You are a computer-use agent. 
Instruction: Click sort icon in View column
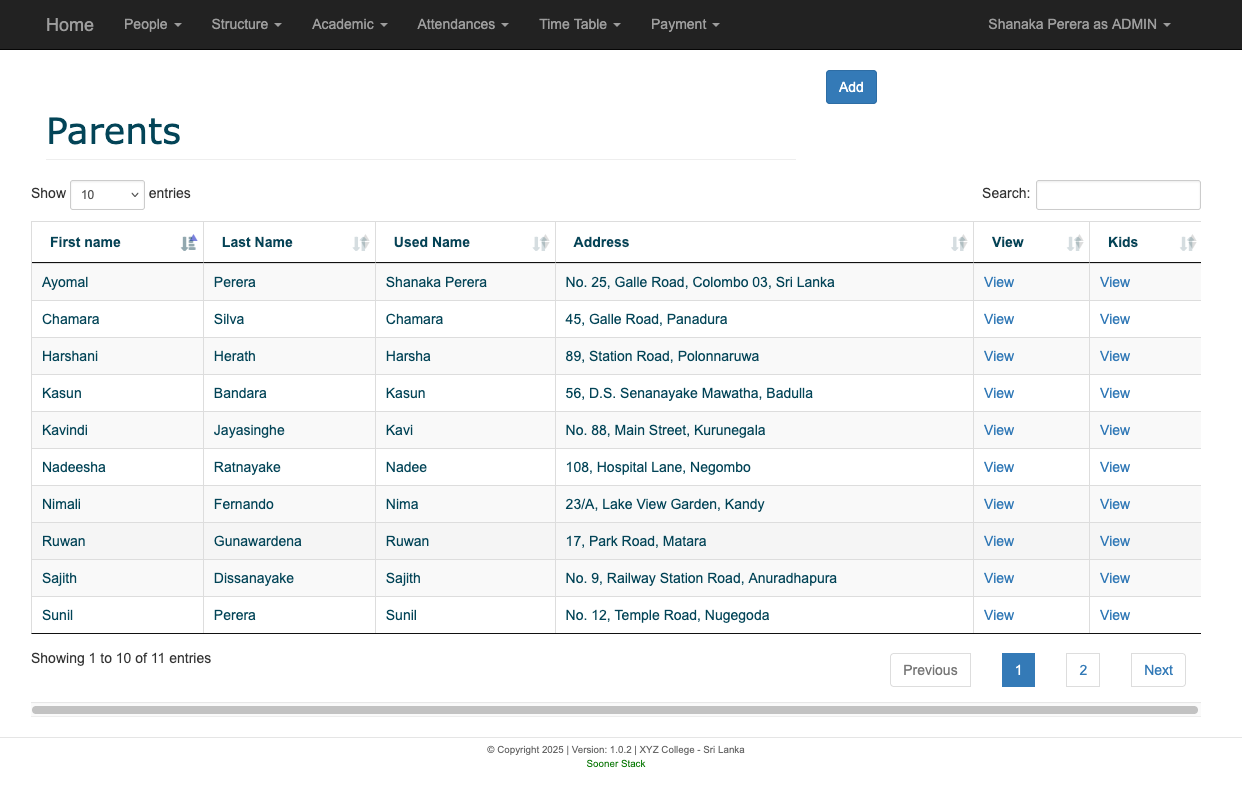pos(1075,243)
